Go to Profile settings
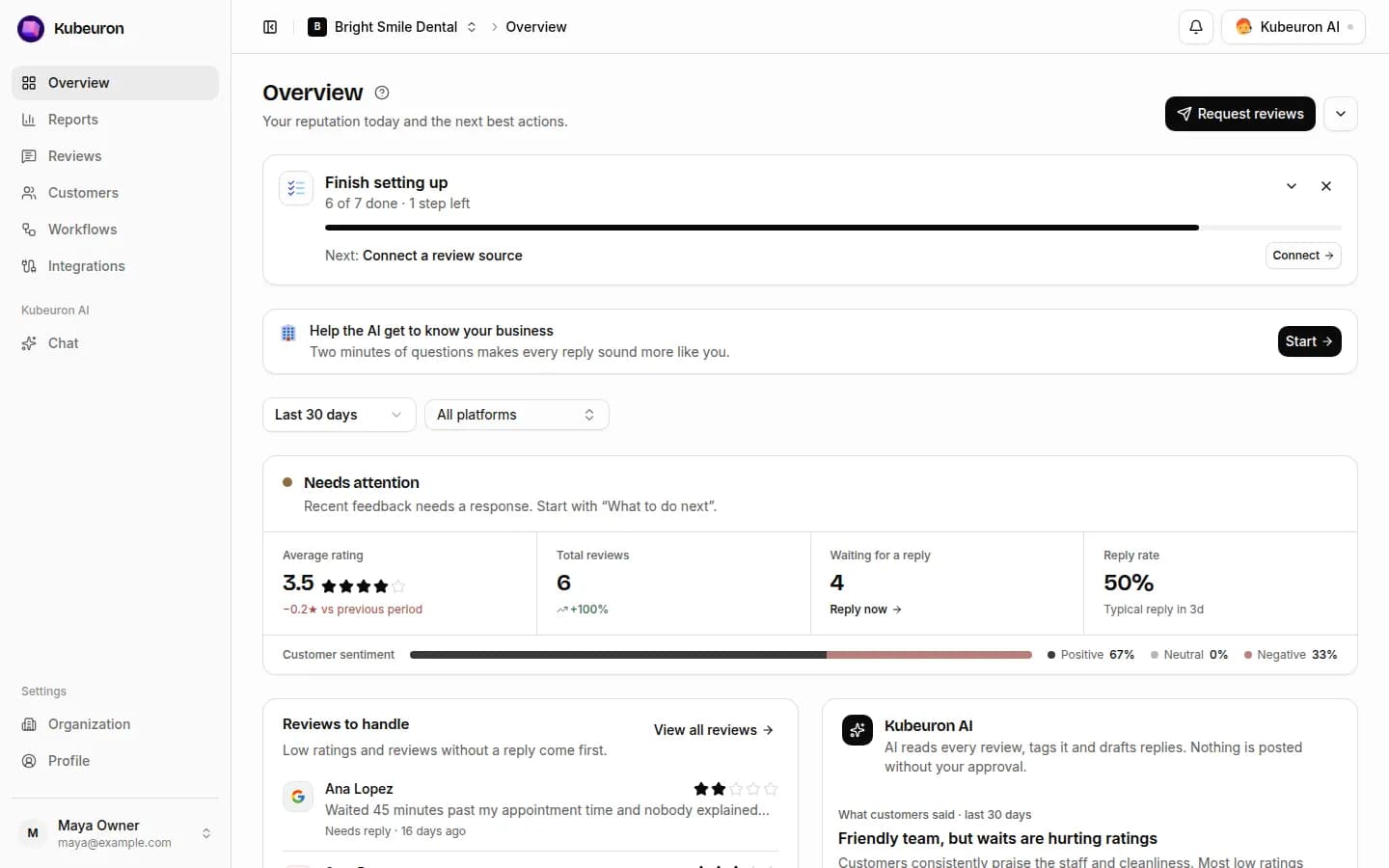1389x868 pixels. (115, 761)
